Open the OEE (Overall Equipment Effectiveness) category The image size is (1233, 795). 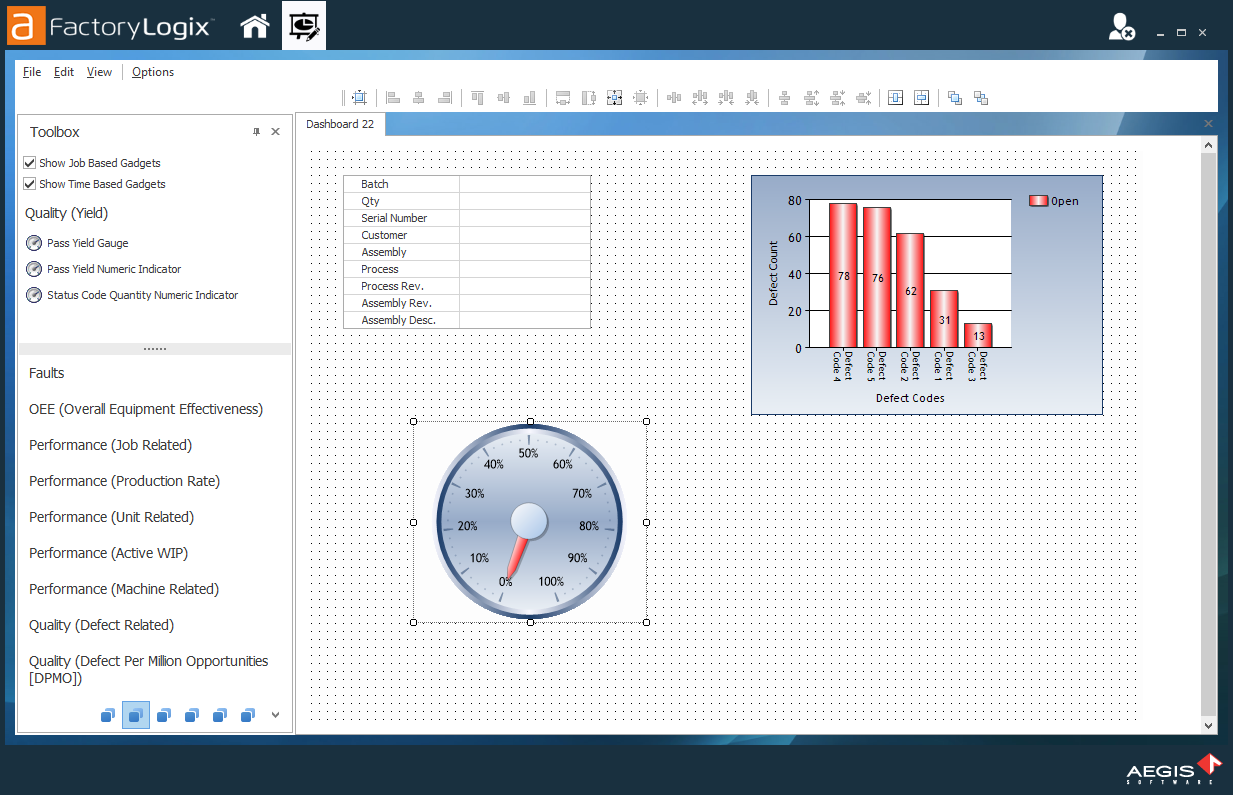(146, 409)
